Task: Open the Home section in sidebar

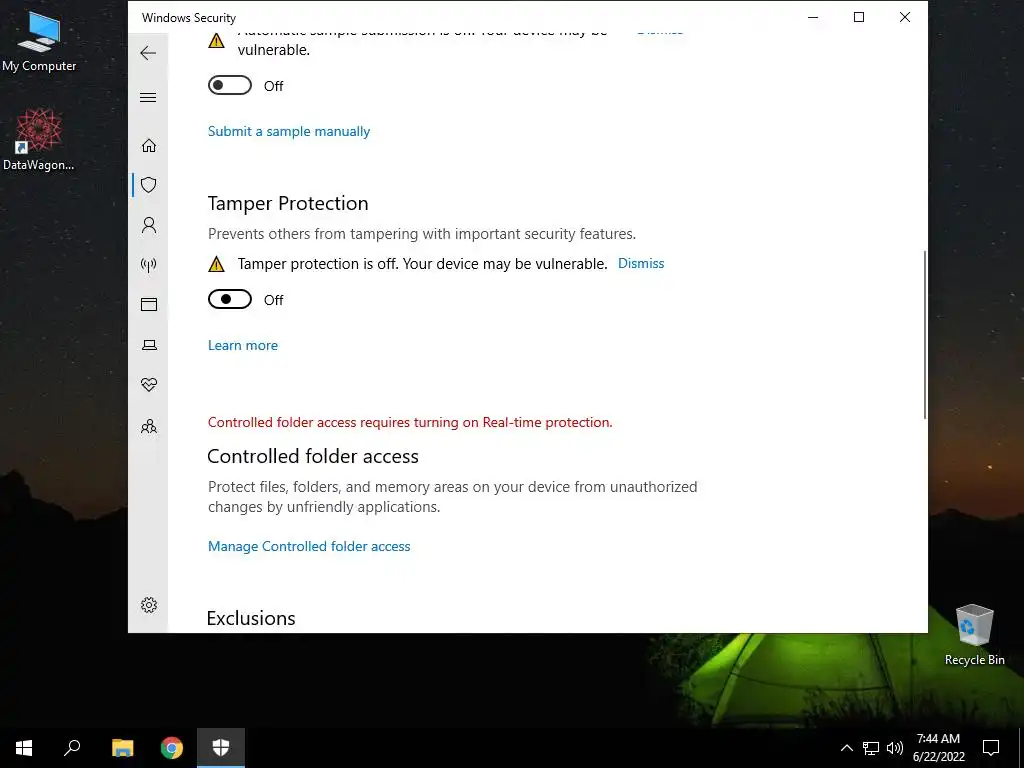Action: pos(149,145)
